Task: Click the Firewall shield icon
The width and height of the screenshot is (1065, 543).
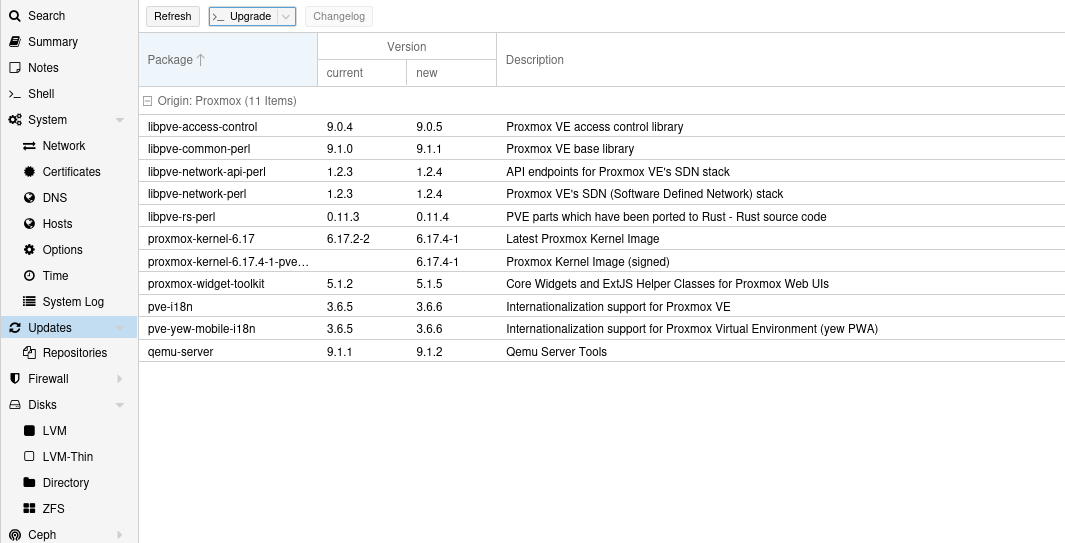Action: click(x=15, y=379)
